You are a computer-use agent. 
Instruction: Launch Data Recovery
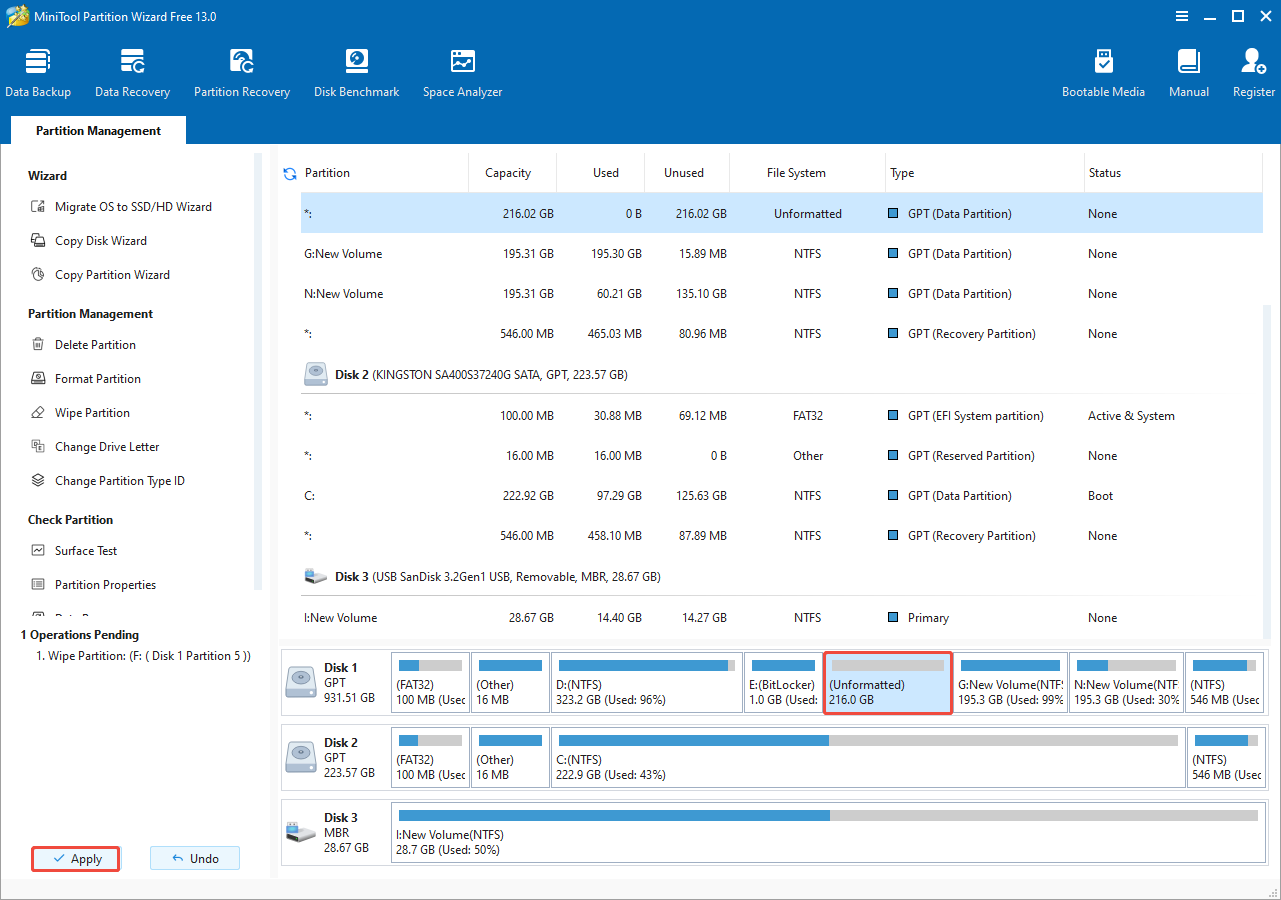[132, 70]
